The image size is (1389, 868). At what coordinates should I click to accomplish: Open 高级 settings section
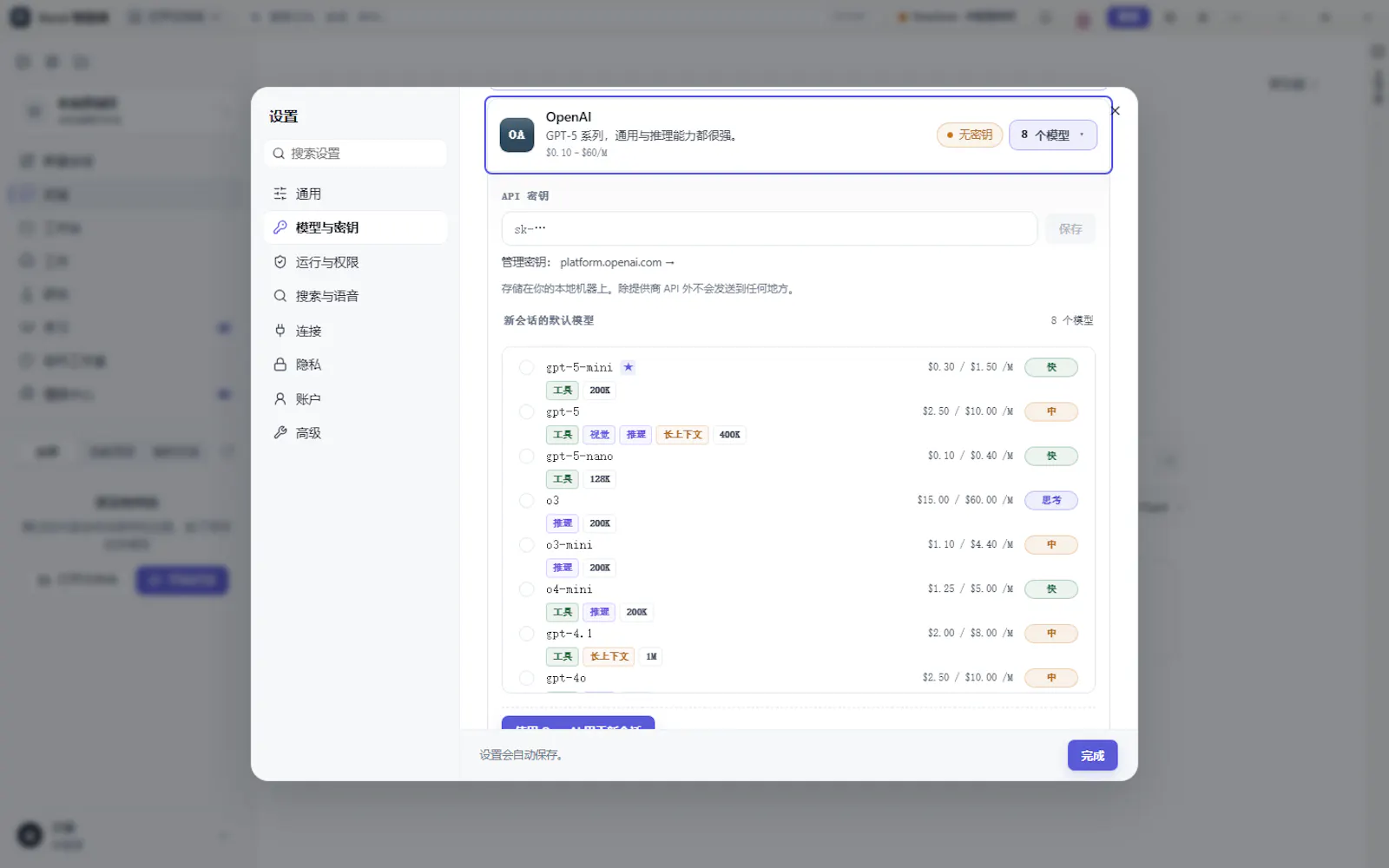(x=356, y=433)
